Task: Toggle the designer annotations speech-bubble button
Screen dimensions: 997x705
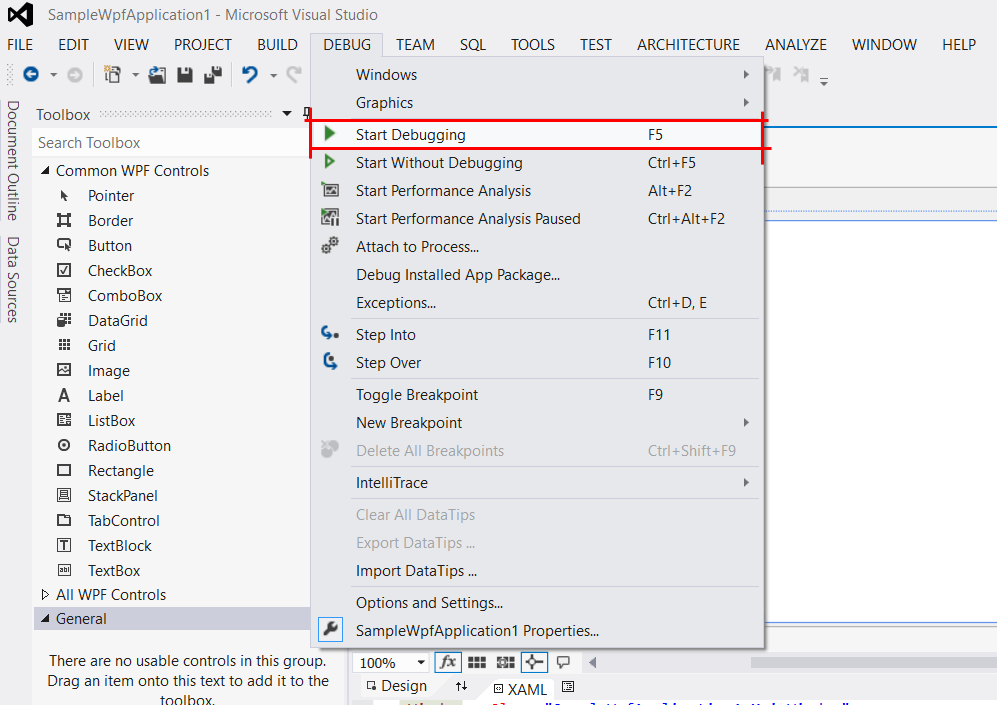Action: coord(563,662)
